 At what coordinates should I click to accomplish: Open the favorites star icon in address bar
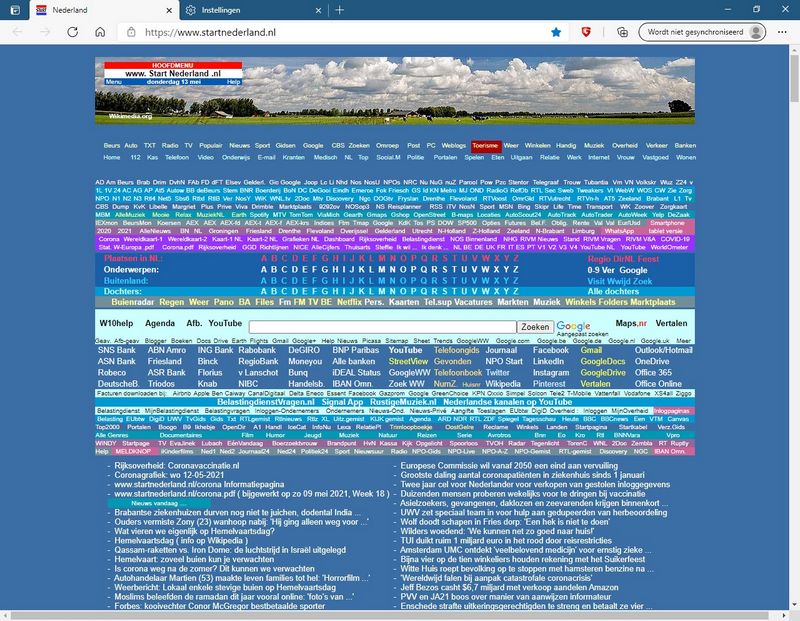coord(556,32)
